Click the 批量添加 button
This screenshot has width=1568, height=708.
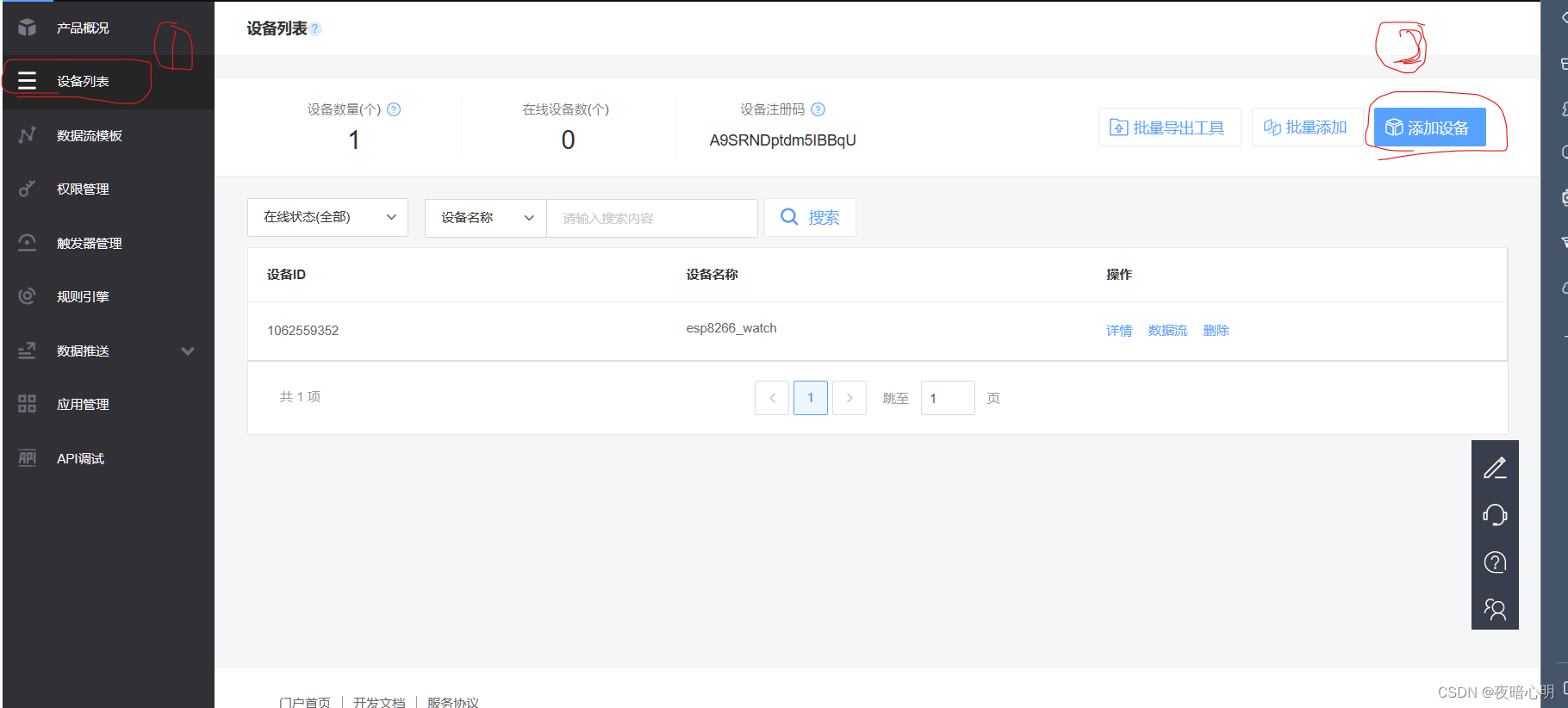tap(1306, 127)
